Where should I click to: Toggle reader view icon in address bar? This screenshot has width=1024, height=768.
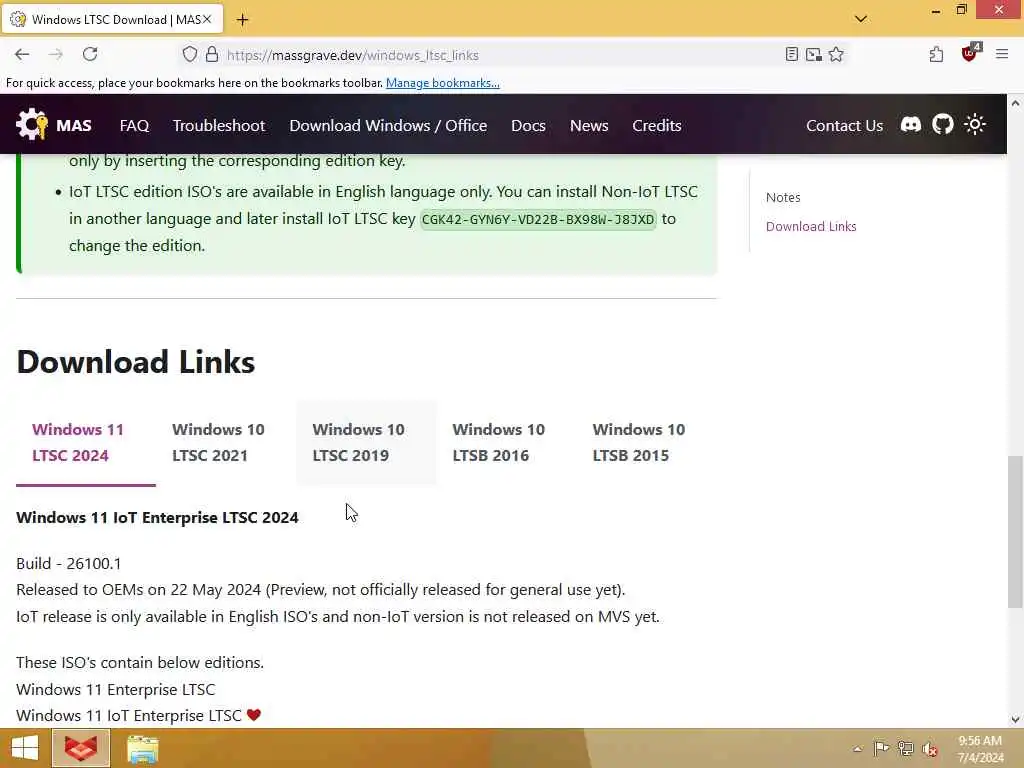(792, 55)
